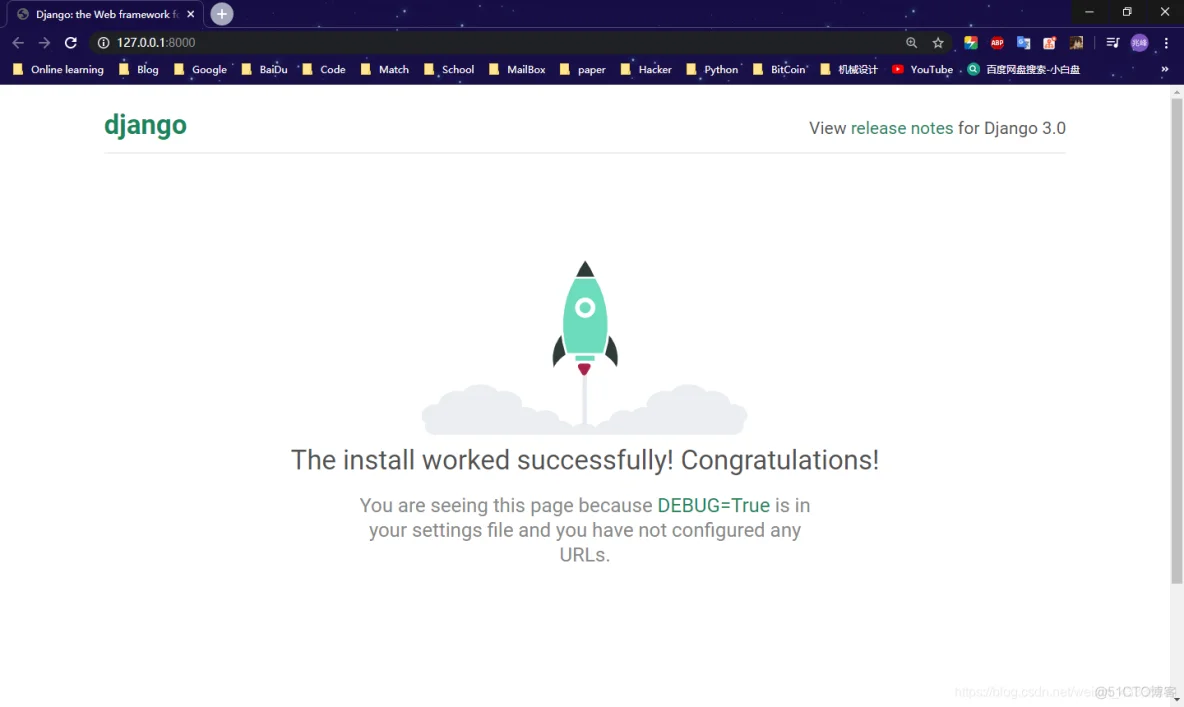Open the Hacker bookmark folder
Image resolution: width=1184 pixels, height=707 pixels.
coord(646,69)
